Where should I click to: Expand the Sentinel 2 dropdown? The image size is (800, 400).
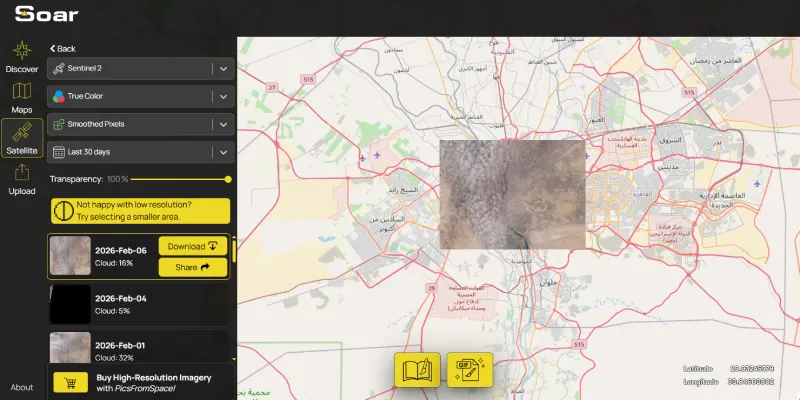tap(223, 69)
